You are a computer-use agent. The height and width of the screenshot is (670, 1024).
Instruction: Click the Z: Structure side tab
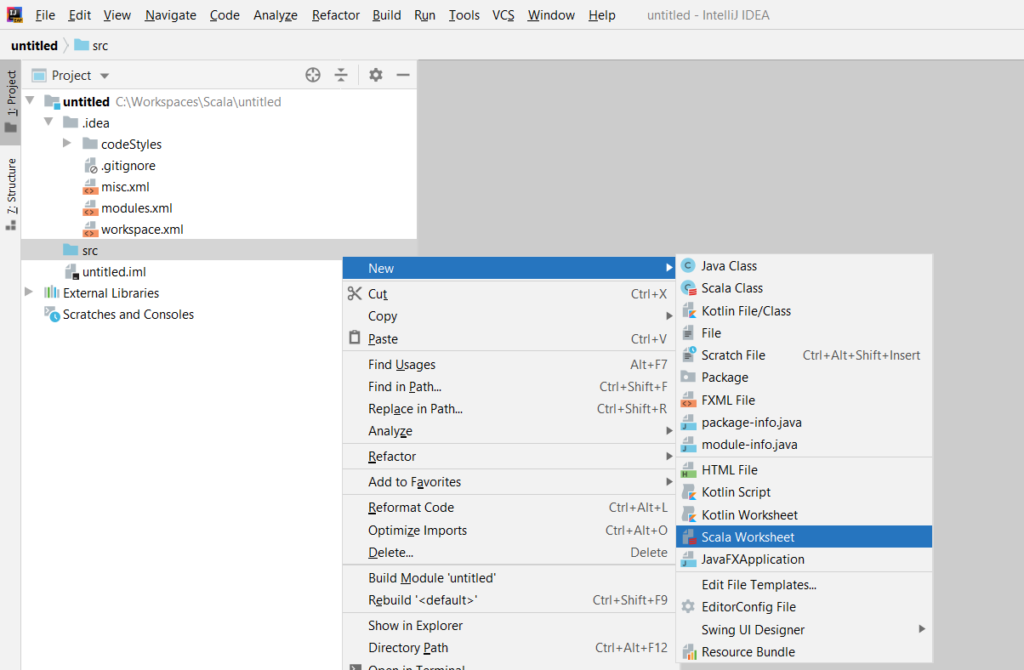(x=11, y=193)
